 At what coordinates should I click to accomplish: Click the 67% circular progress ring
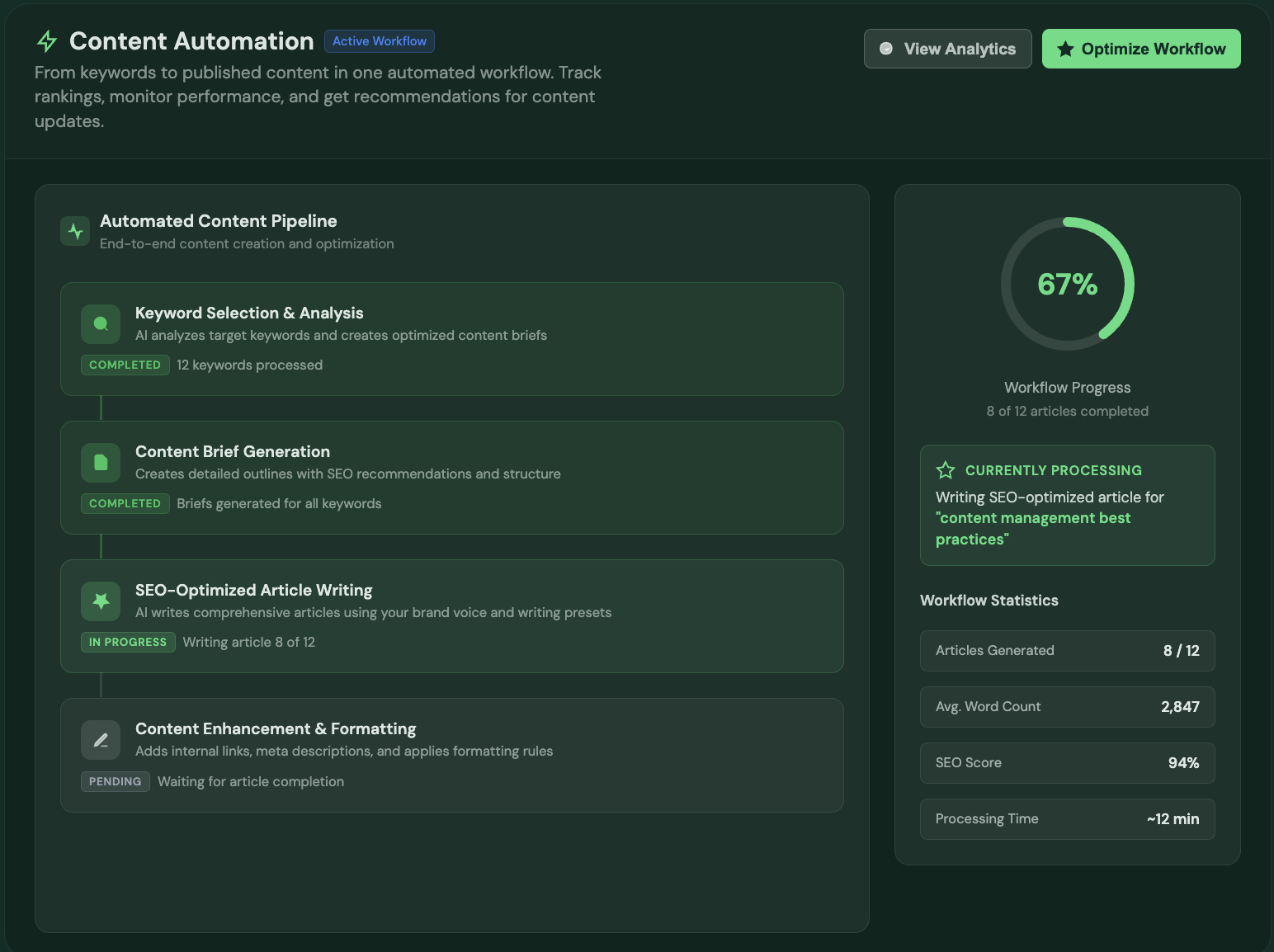pos(1067,284)
